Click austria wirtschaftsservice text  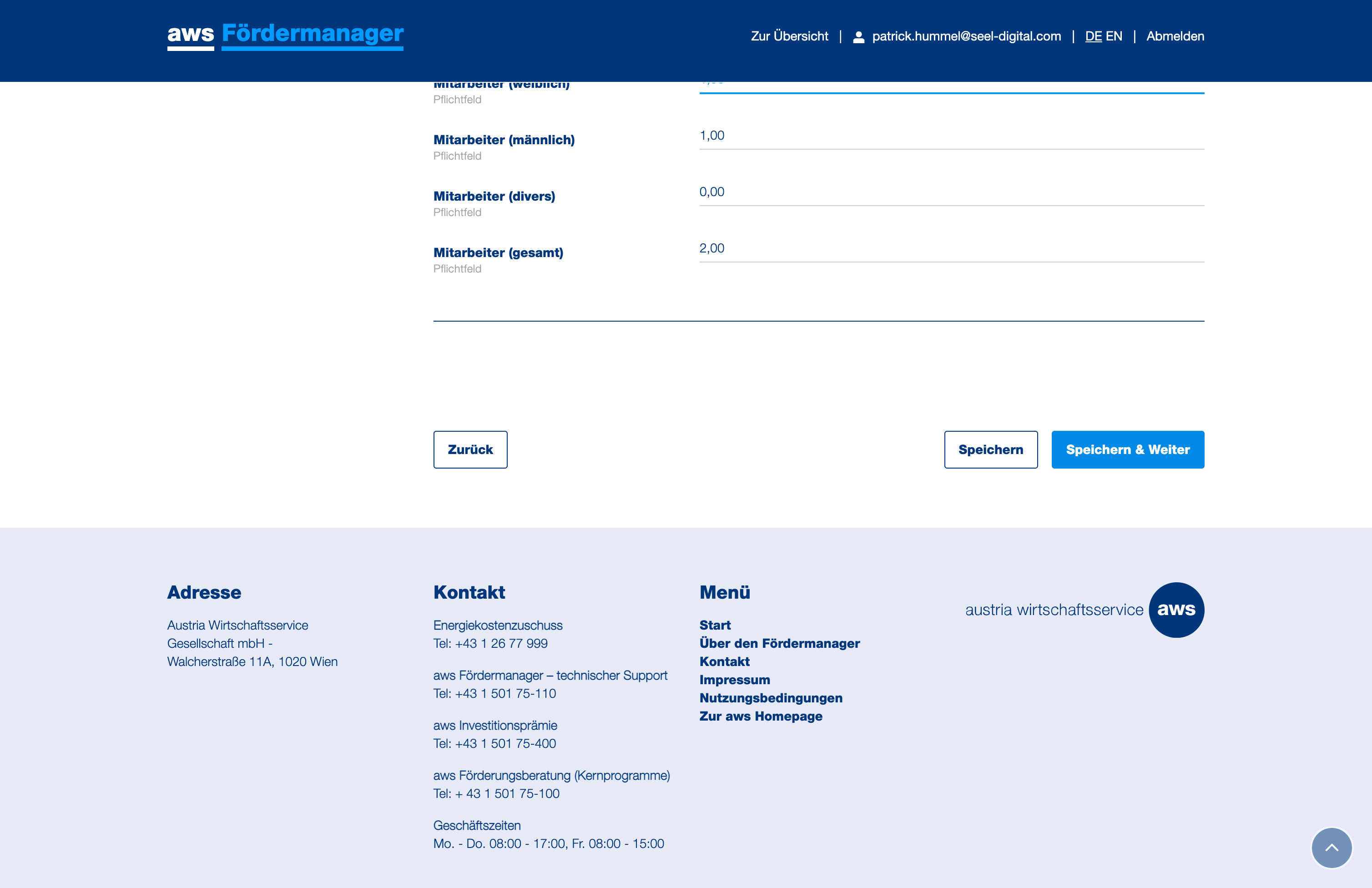pyautogui.click(x=1054, y=610)
